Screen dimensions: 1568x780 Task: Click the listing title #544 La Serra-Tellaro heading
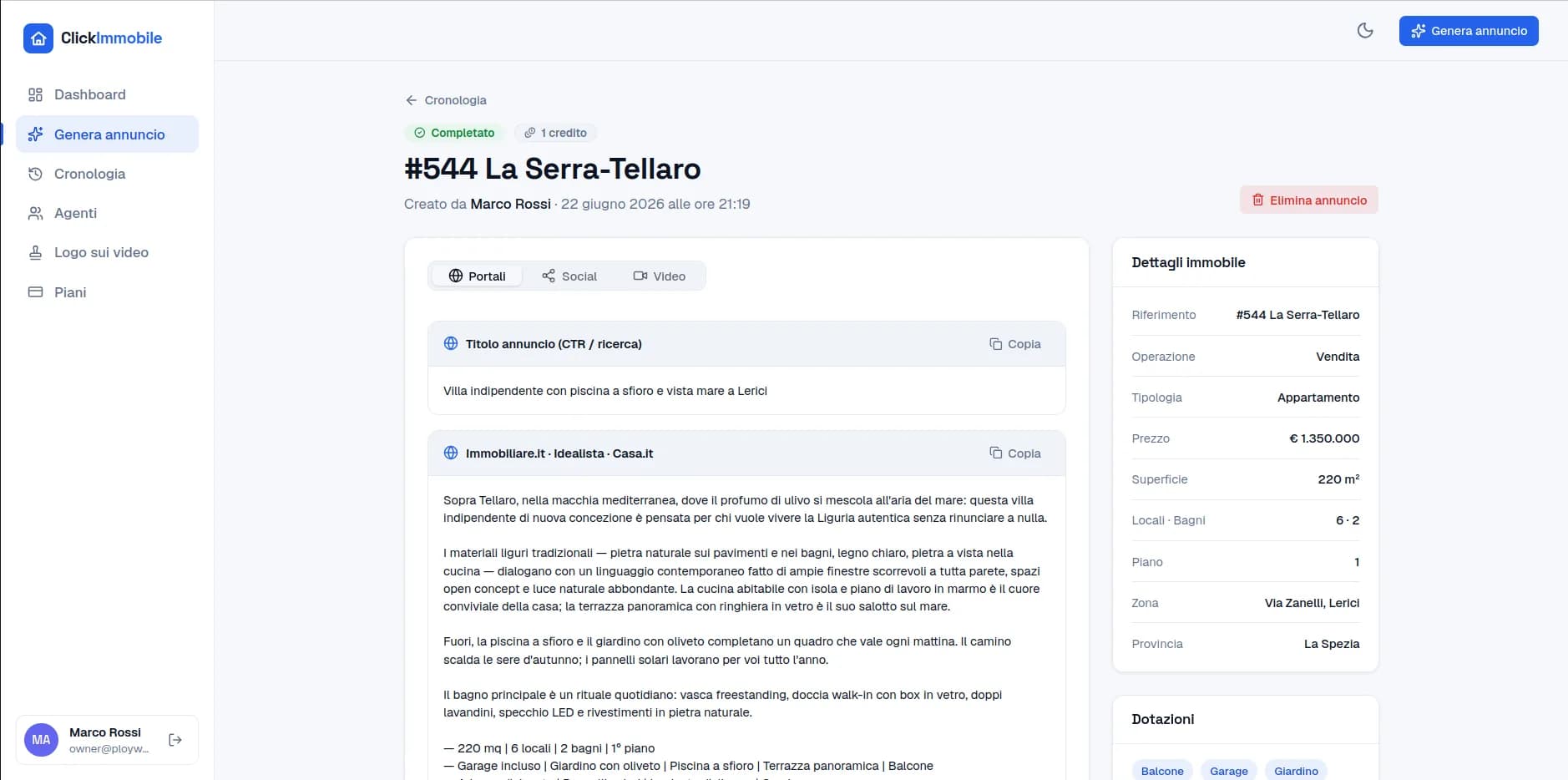point(553,169)
